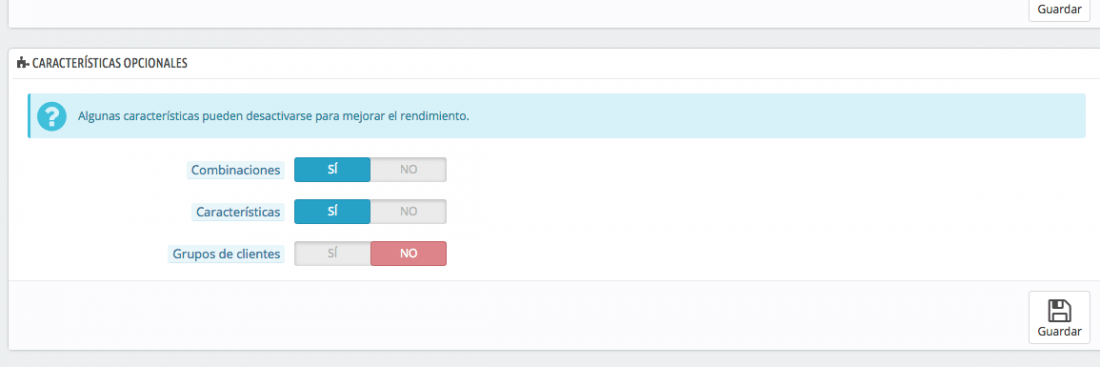1100x367 pixels.
Task: Click the Características opcionales panel title
Action: coord(109,63)
